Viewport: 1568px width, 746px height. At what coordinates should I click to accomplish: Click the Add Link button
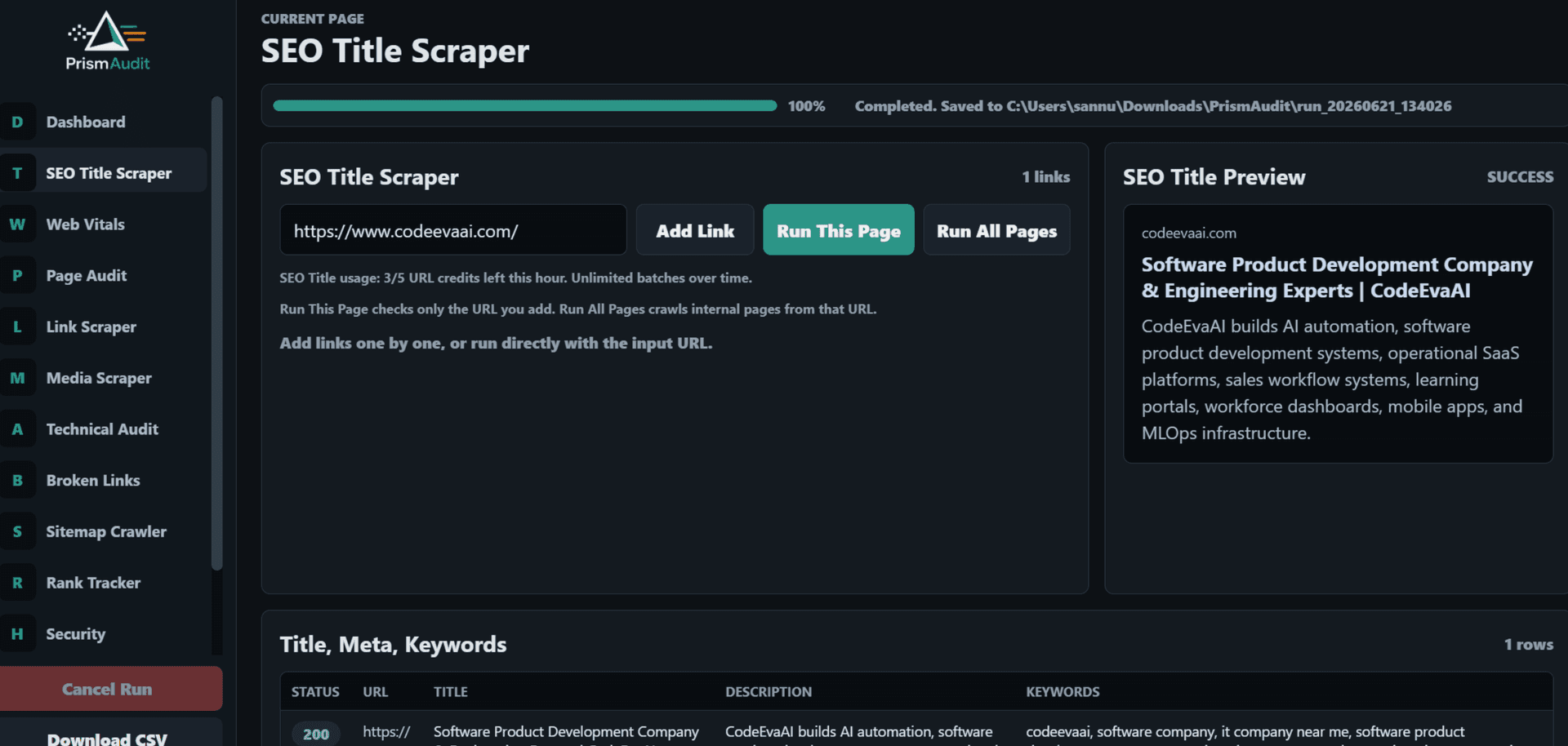[695, 231]
